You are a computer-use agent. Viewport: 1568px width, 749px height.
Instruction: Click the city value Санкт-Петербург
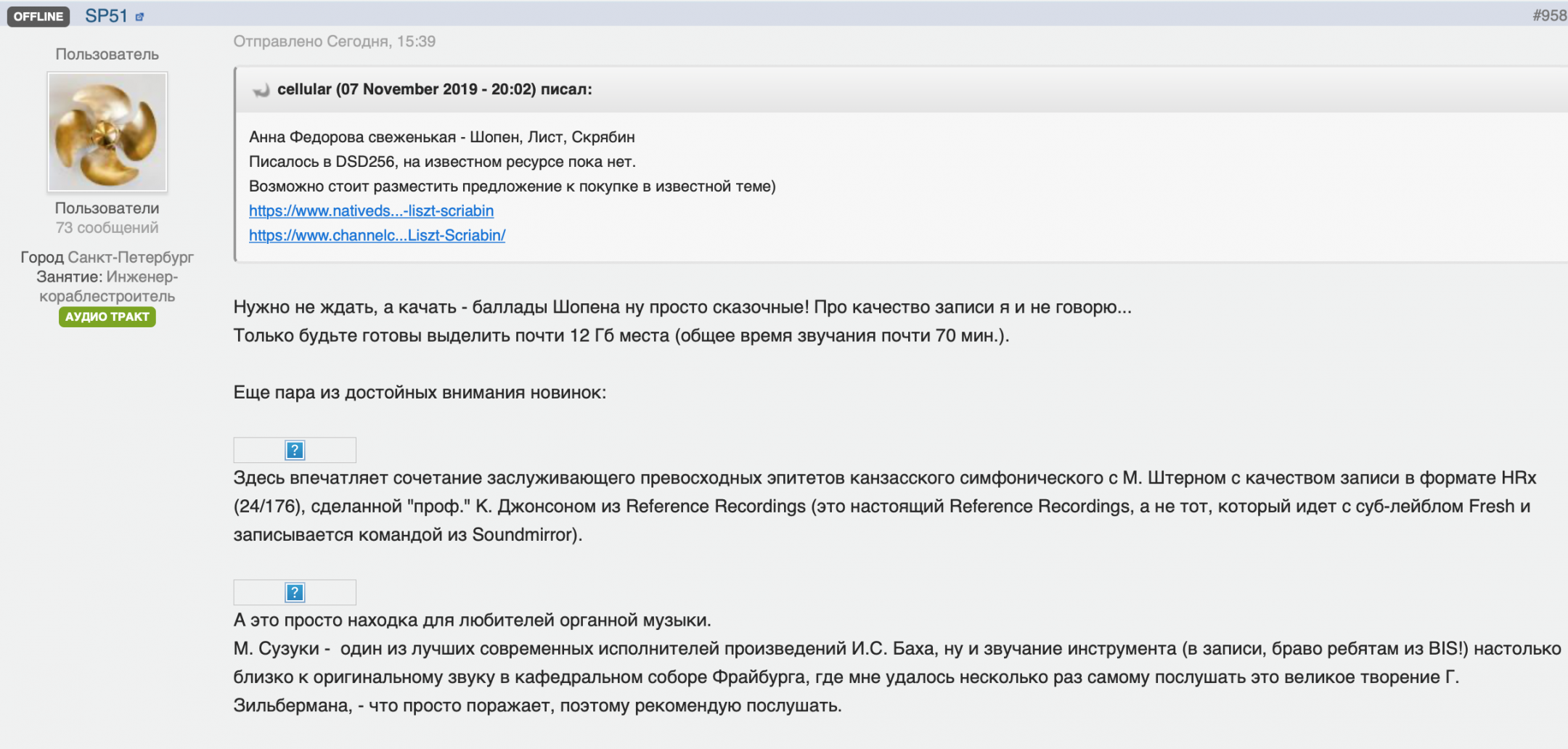point(131,258)
